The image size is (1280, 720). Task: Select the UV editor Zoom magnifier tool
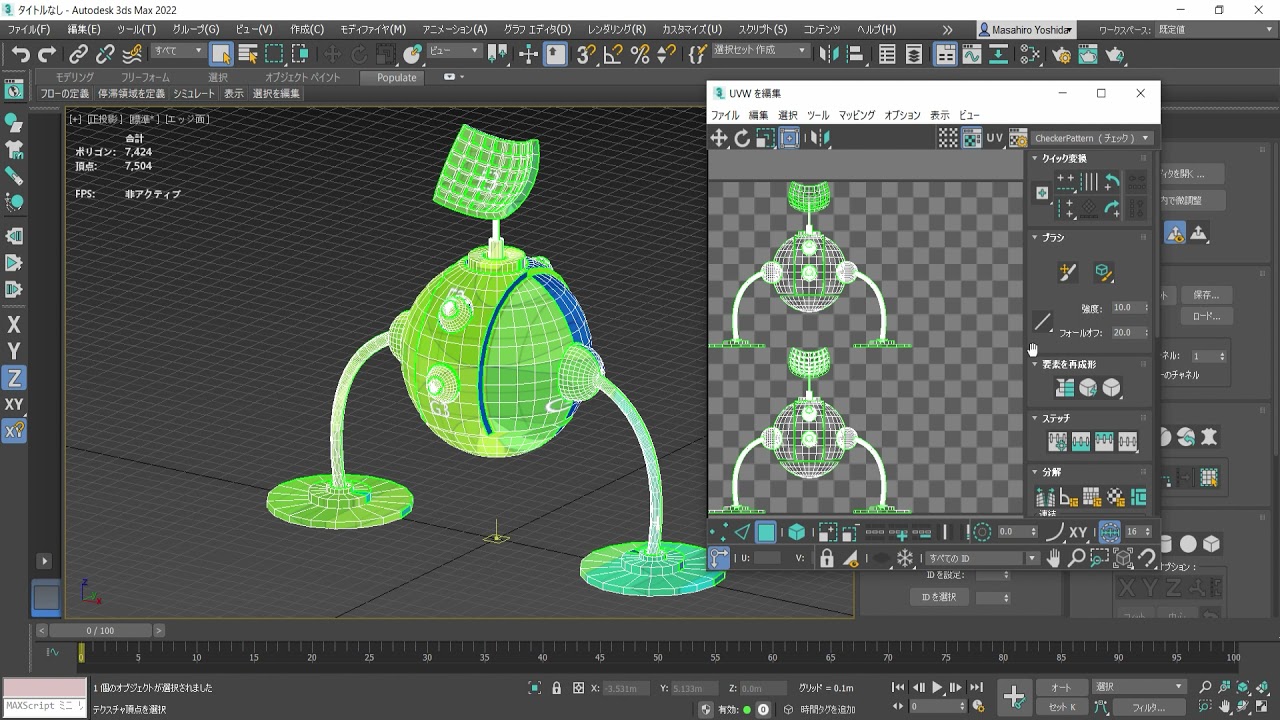[1076, 559]
